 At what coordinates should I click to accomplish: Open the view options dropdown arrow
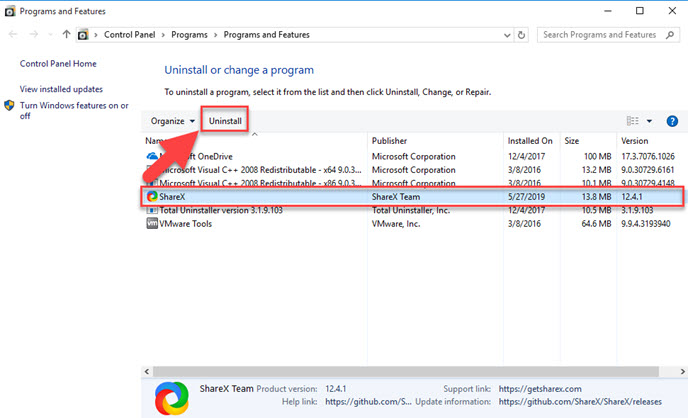point(649,121)
